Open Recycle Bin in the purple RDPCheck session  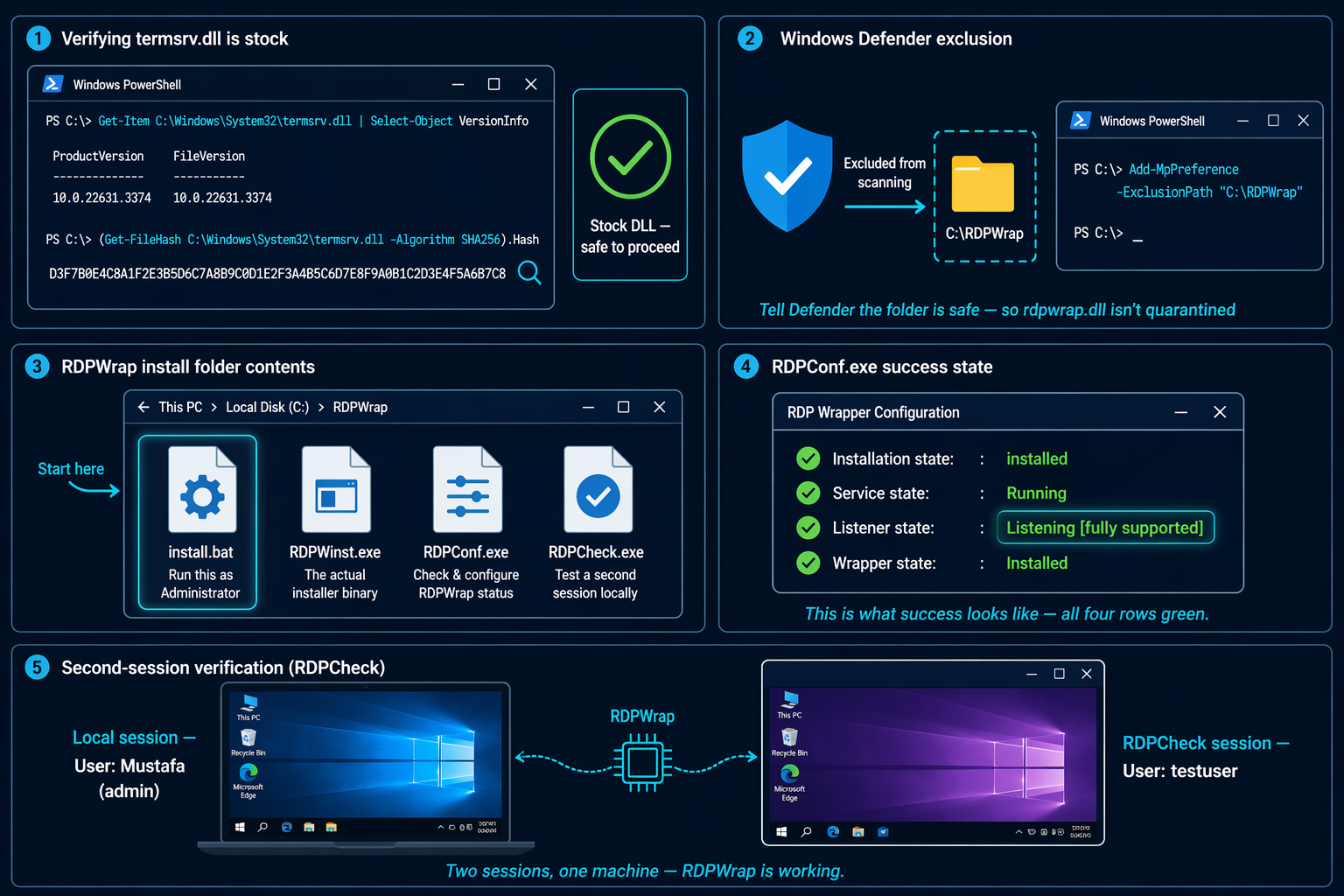coord(790,742)
